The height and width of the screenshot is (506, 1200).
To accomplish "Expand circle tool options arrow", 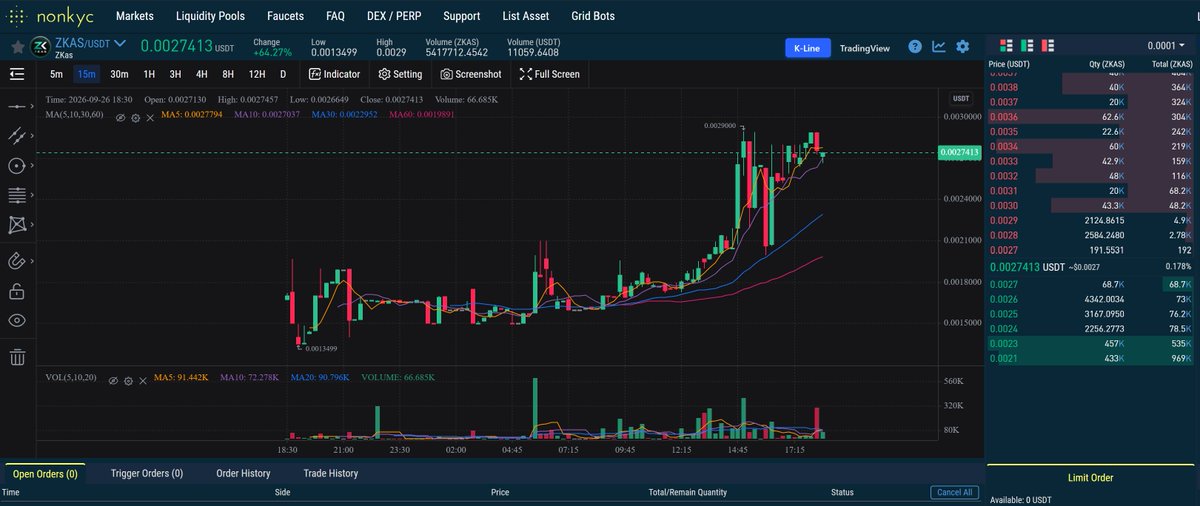I will click(34, 166).
